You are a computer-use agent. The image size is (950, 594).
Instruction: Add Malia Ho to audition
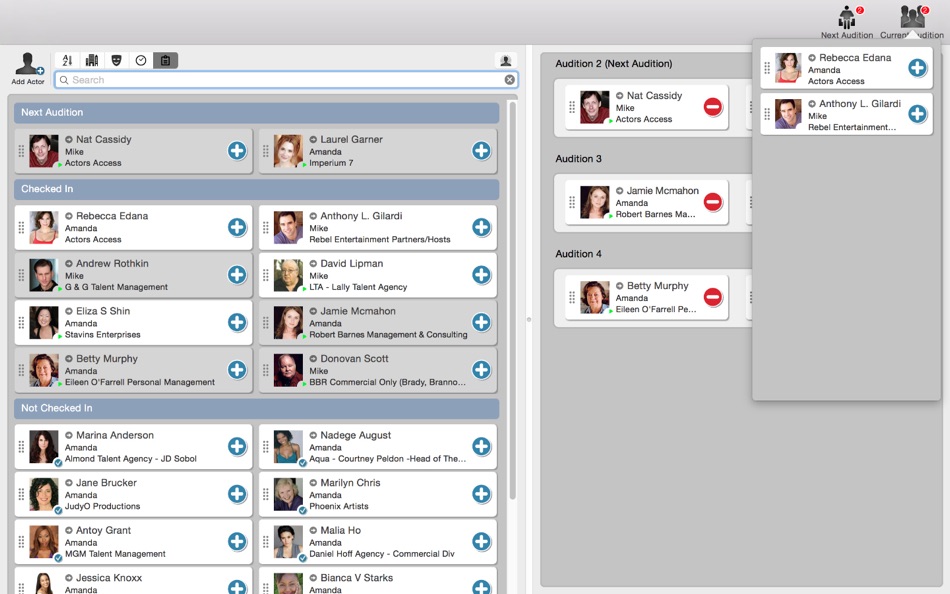tap(481, 541)
